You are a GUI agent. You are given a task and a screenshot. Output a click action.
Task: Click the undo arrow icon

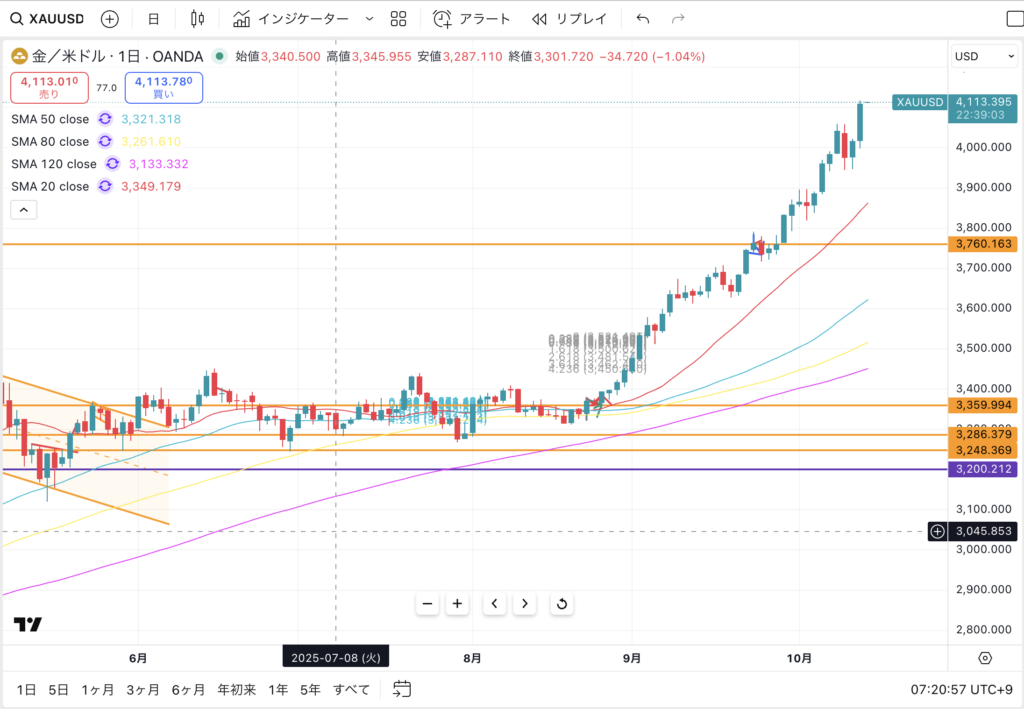click(x=643, y=19)
